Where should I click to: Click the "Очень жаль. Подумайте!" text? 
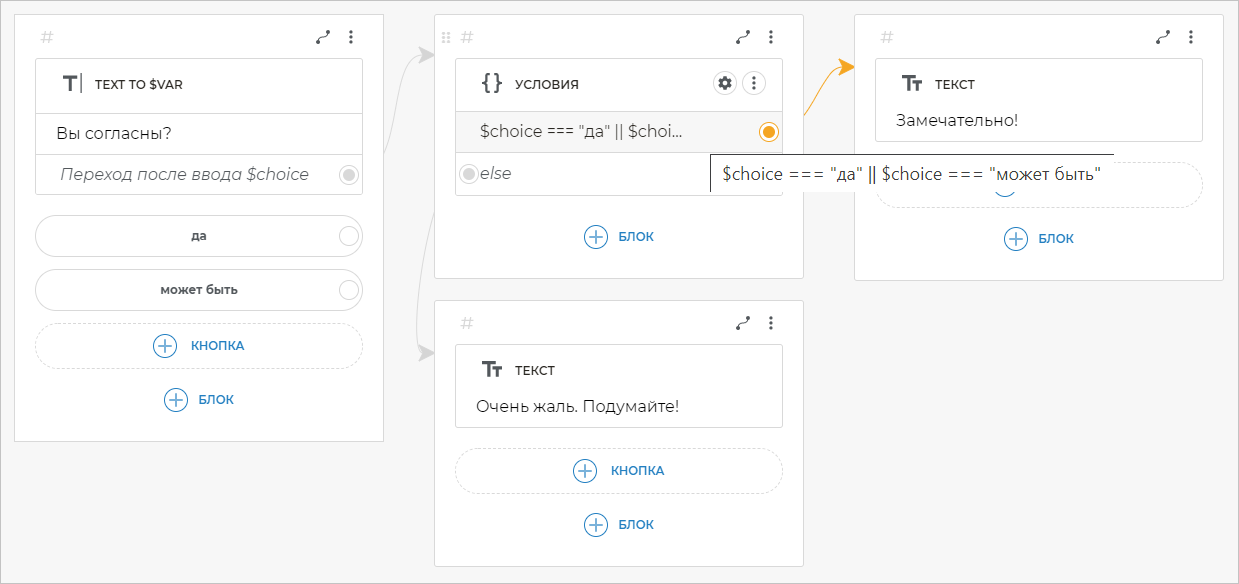pos(577,407)
